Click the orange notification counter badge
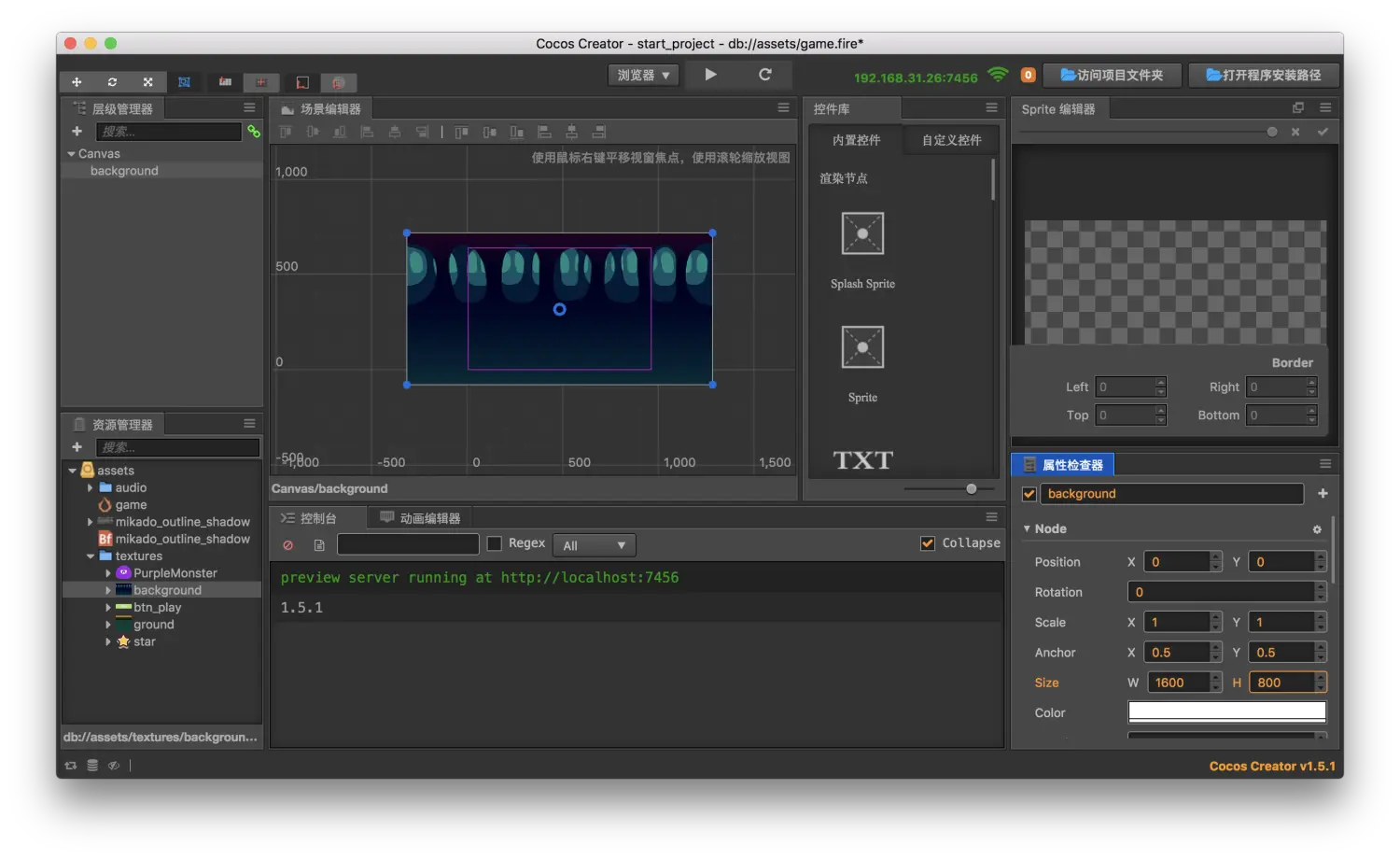 coord(1028,75)
